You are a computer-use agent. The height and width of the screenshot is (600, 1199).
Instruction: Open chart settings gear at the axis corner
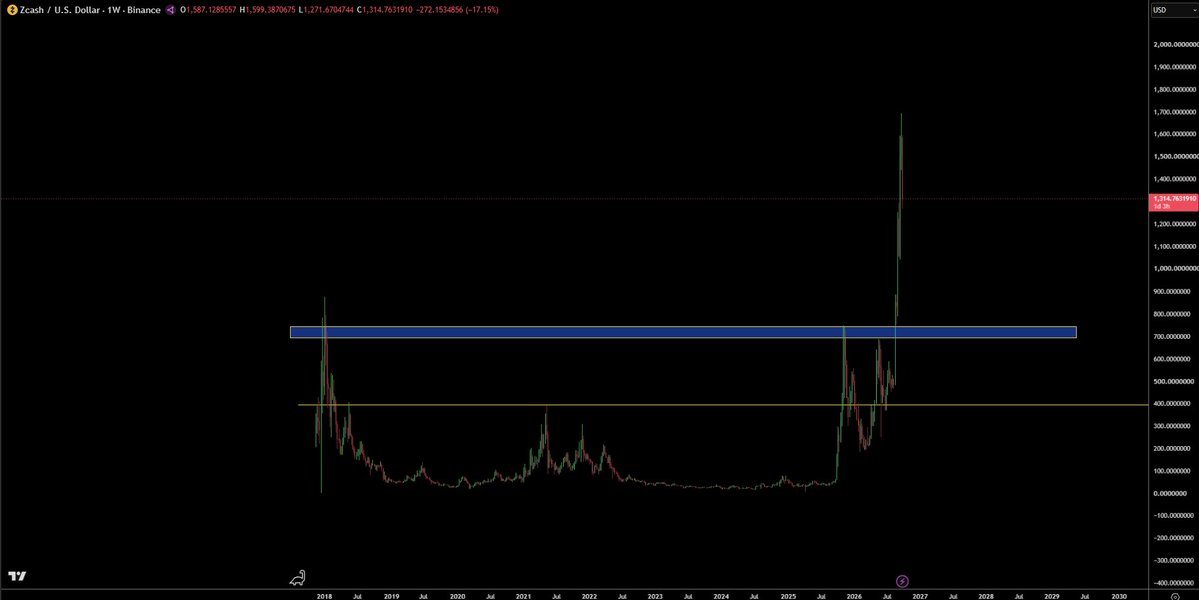(1175, 595)
